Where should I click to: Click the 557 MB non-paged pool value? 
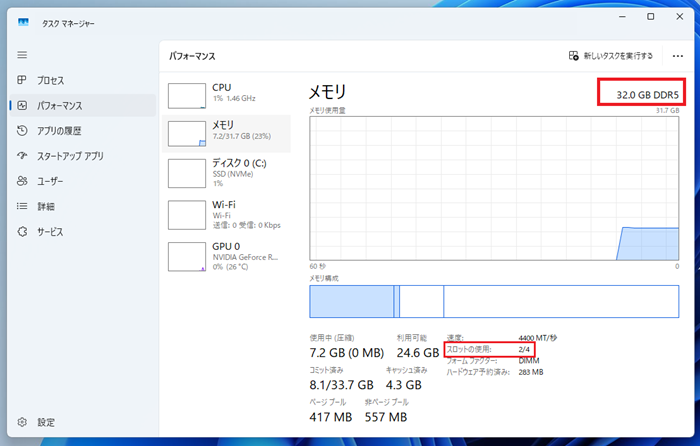tap(386, 417)
